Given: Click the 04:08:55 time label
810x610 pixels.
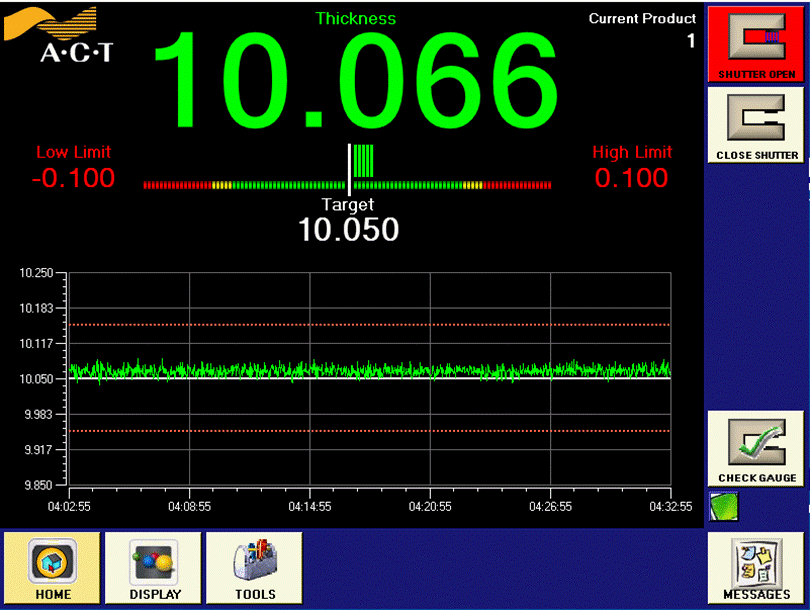Looking at the screenshot, I should click(190, 507).
